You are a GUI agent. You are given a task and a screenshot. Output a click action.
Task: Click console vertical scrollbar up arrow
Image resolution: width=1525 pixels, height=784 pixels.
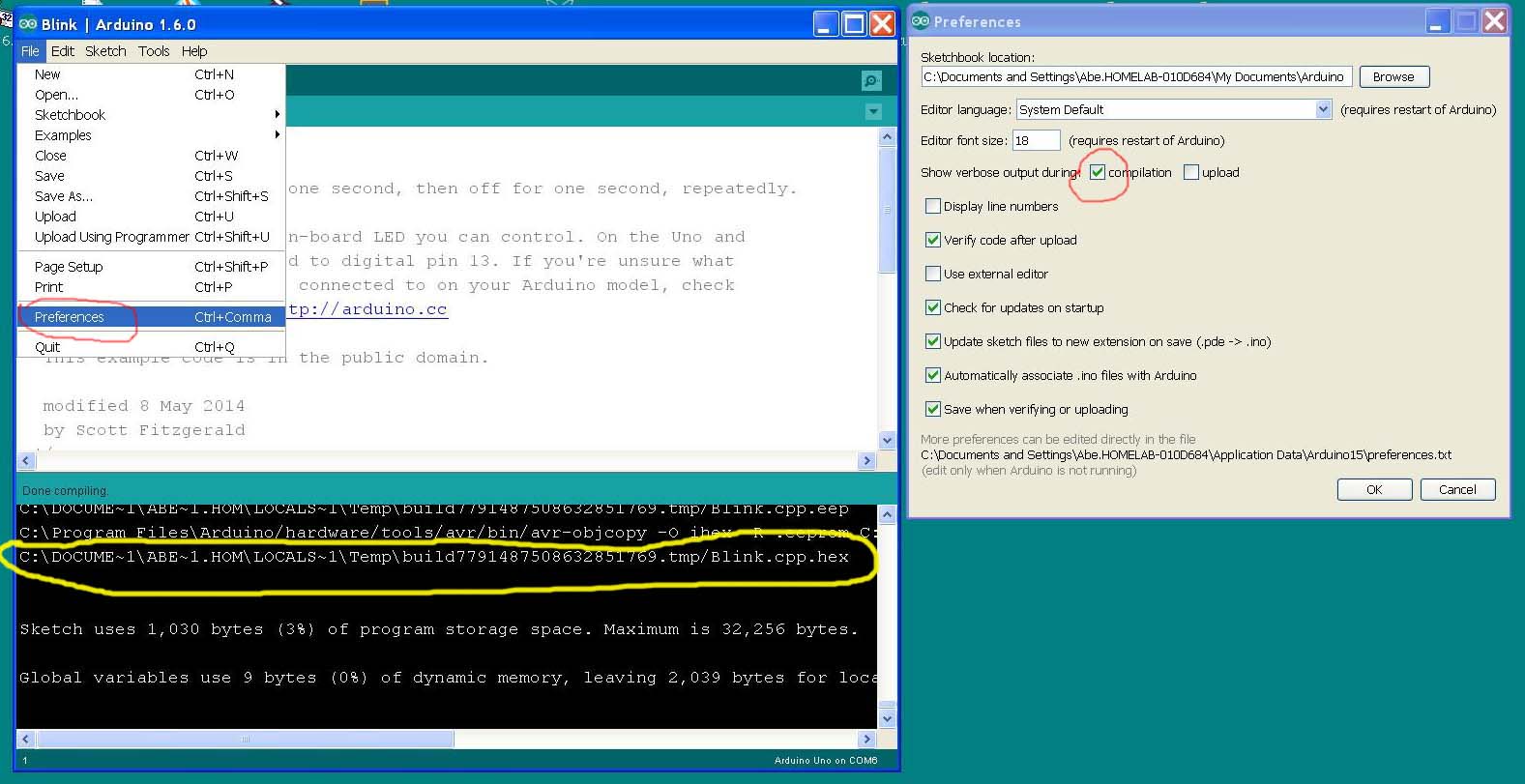tap(888, 512)
